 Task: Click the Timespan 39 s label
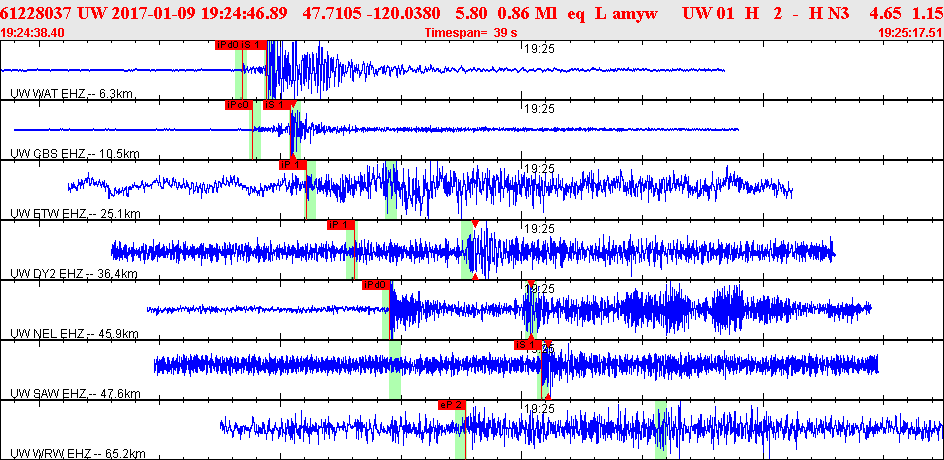[x=466, y=33]
